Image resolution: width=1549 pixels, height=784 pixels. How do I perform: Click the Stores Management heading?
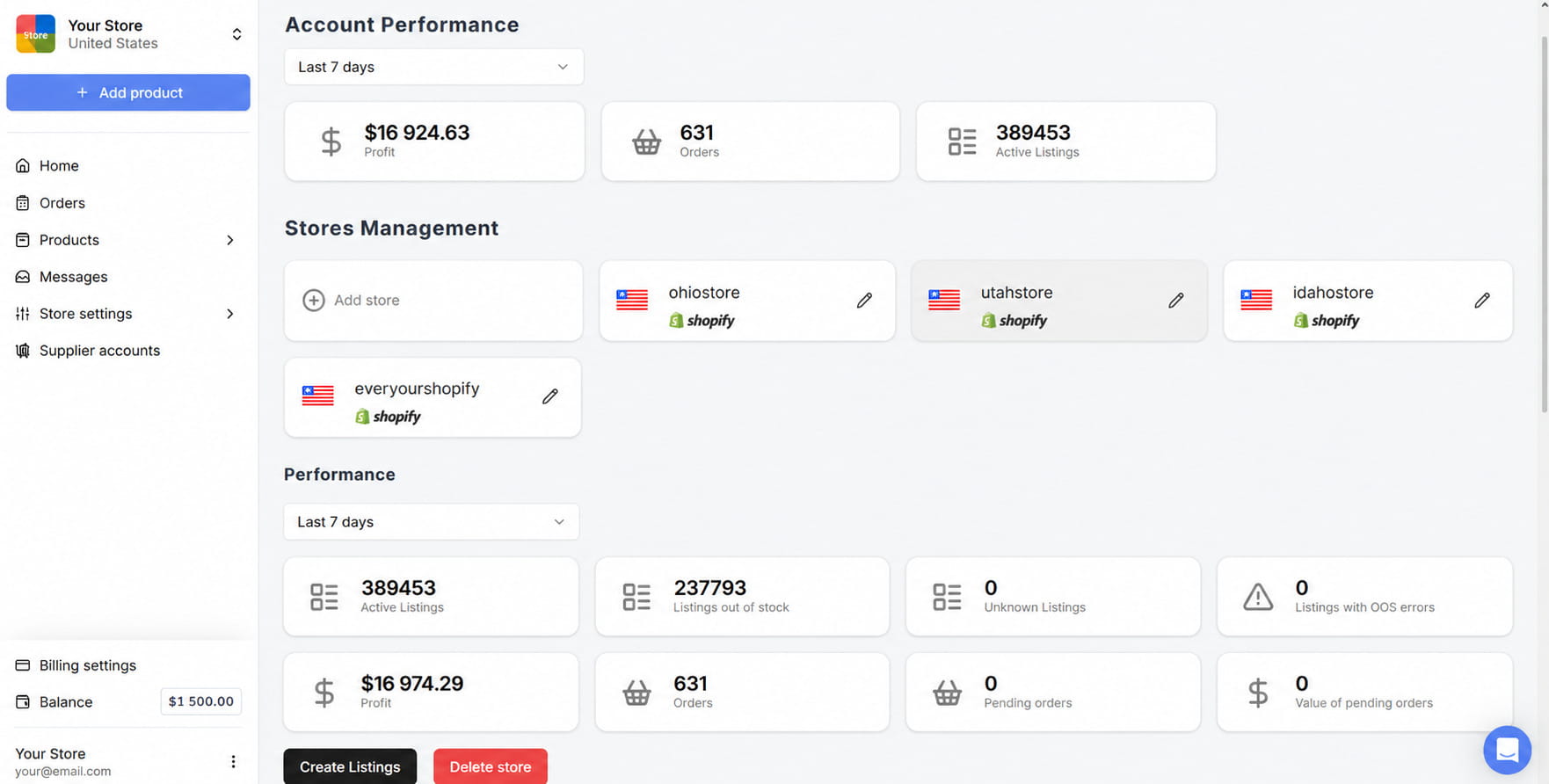click(x=391, y=228)
